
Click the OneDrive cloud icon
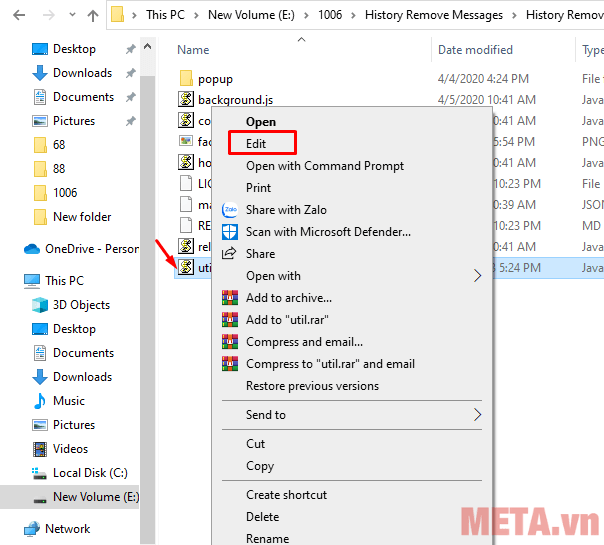[32, 249]
